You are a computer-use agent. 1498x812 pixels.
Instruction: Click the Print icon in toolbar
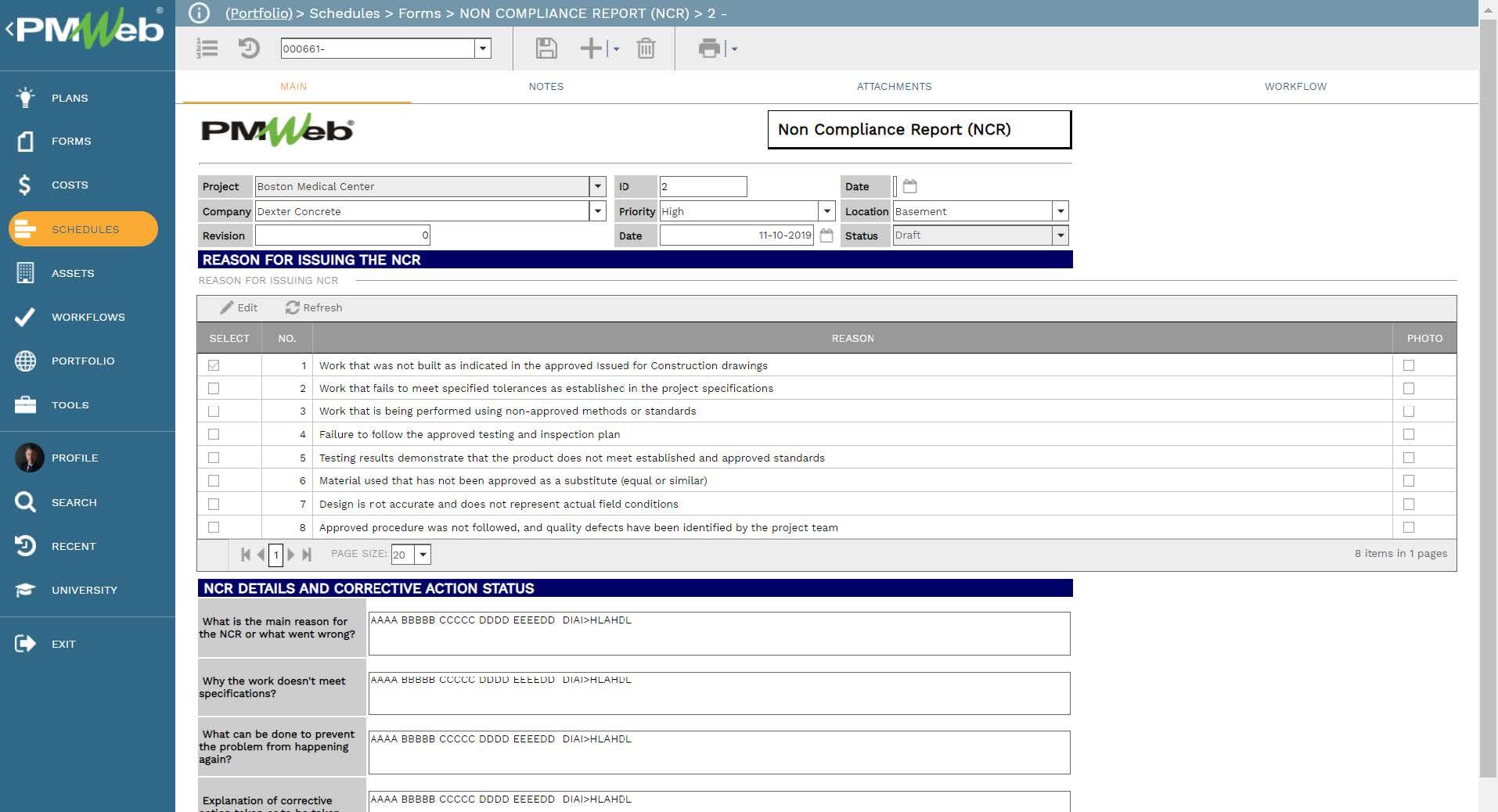coord(708,49)
